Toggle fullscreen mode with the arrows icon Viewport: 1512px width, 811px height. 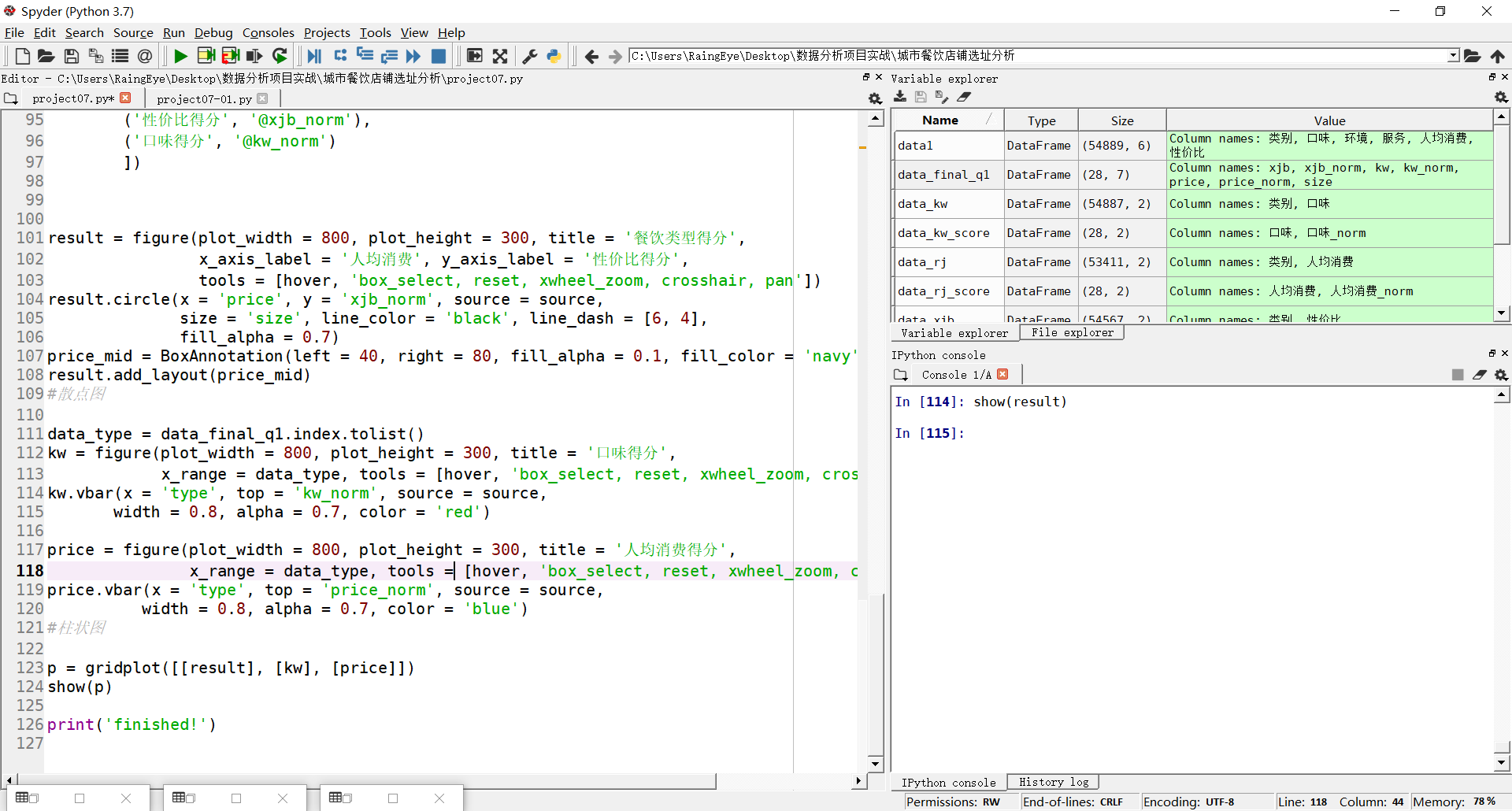(x=500, y=56)
